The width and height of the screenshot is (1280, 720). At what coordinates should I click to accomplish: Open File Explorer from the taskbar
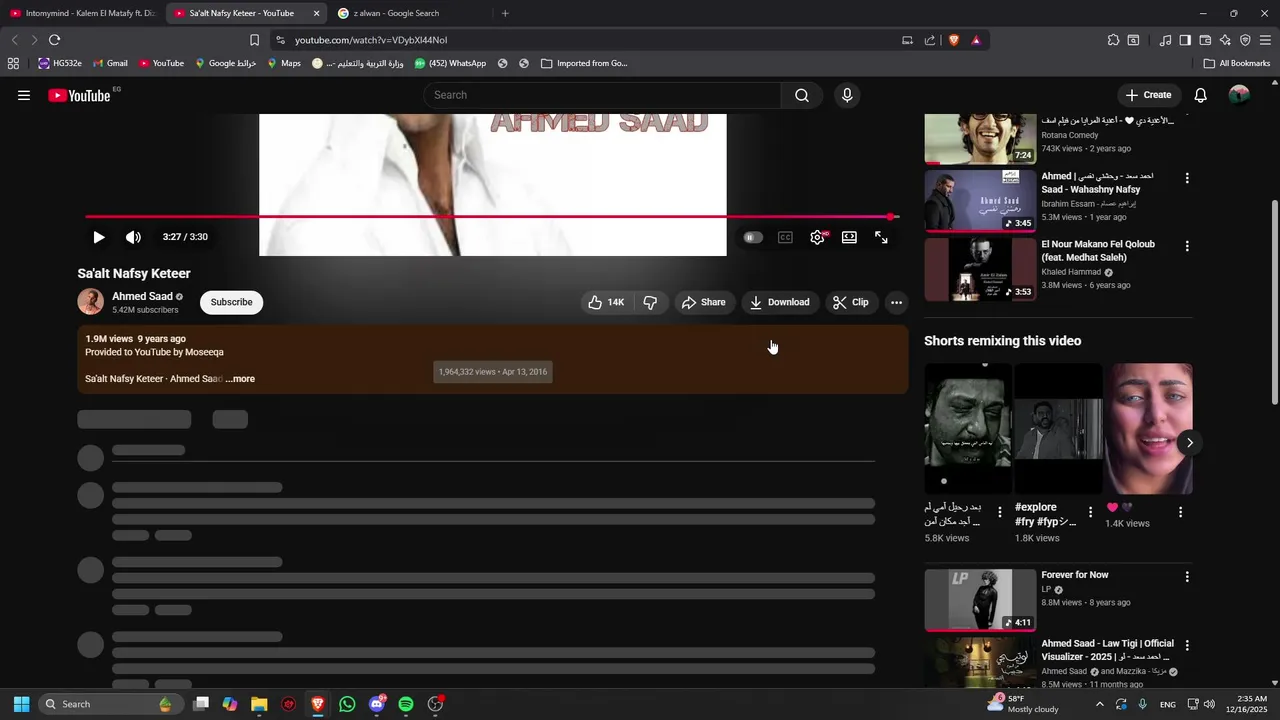pos(259,704)
